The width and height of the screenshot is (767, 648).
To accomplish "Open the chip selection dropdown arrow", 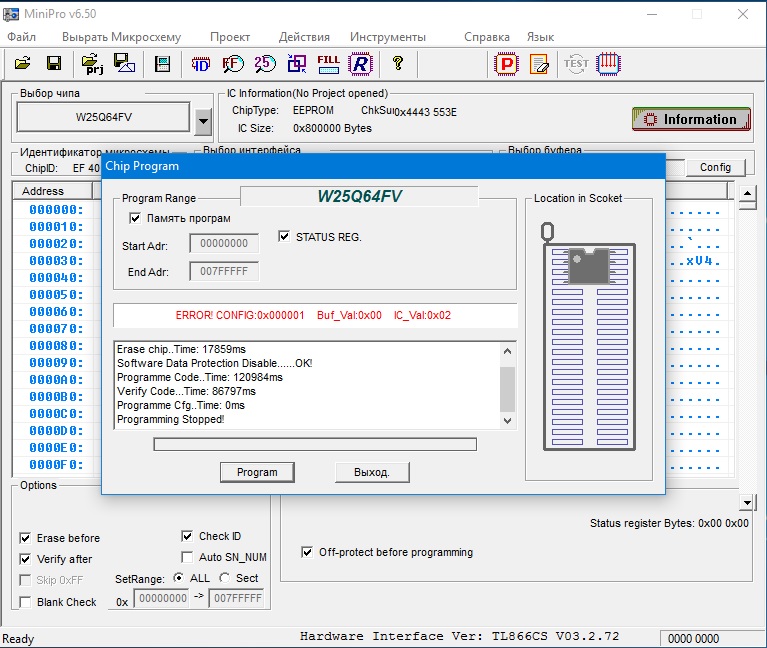I will (x=204, y=122).
